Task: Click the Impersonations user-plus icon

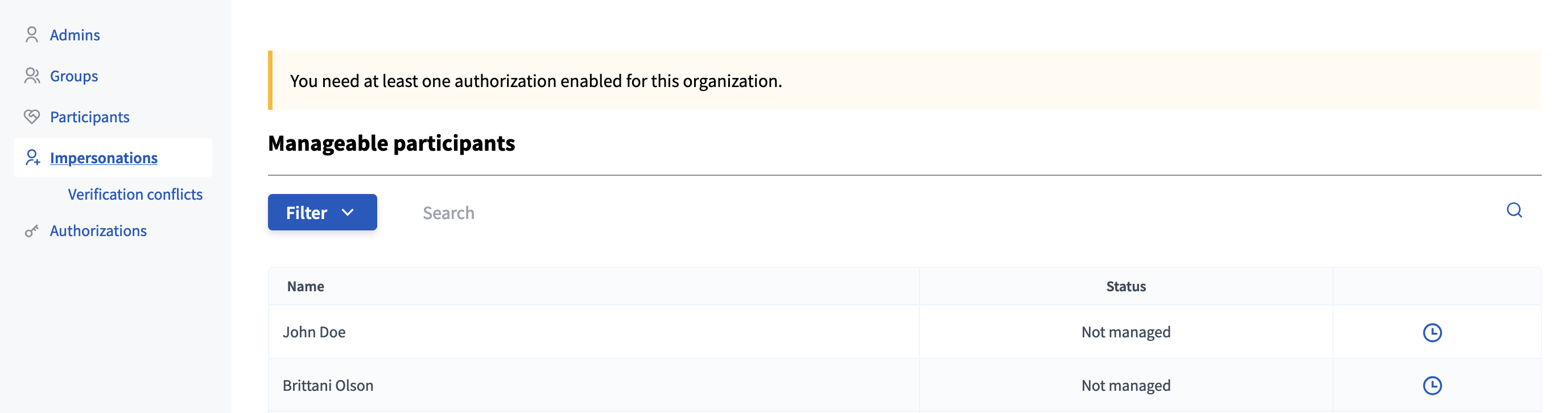Action: pos(32,158)
